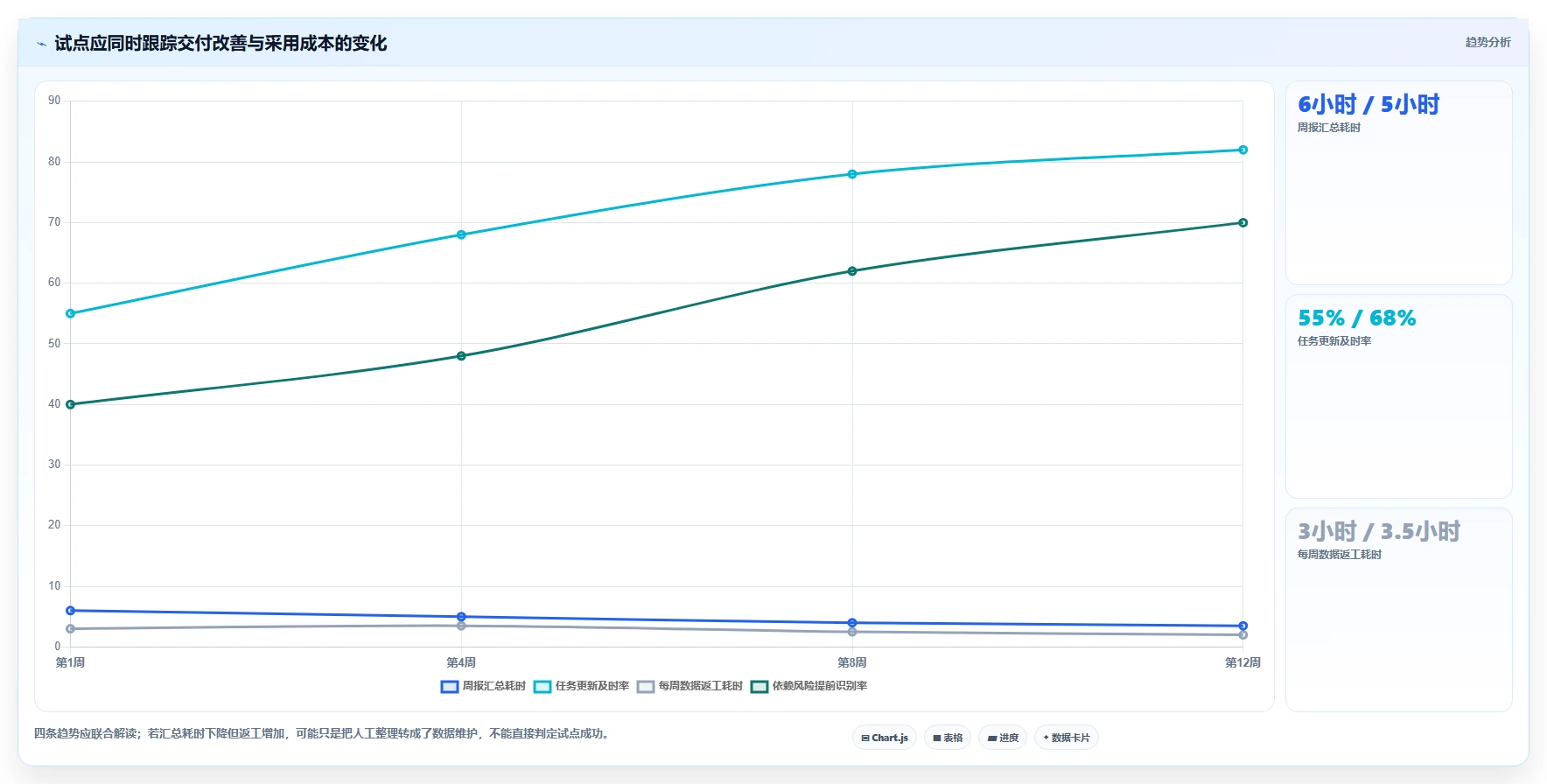This screenshot has width=1547, height=784.
Task: Click the 依赖风险提前识别率 point at 第1周 (40)
Action: (x=71, y=404)
